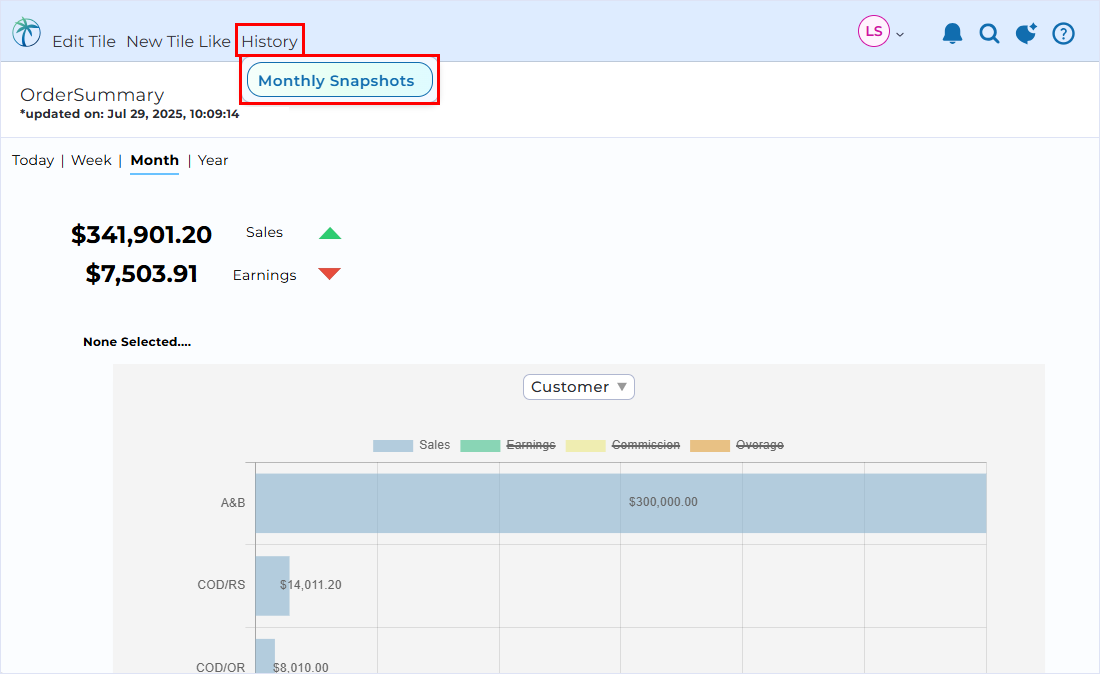
Task: Click the updated on timestamp text
Action: (129, 114)
